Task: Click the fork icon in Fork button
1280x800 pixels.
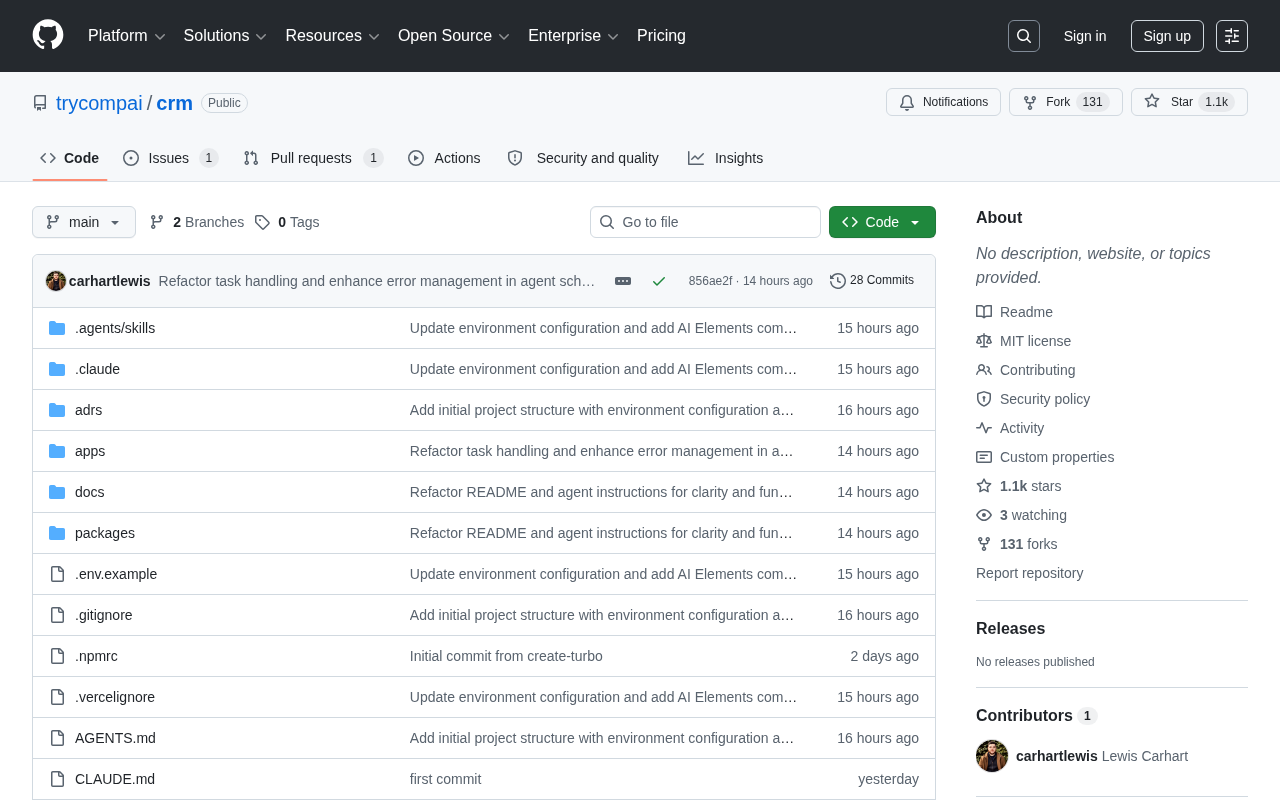Action: coord(1030,102)
